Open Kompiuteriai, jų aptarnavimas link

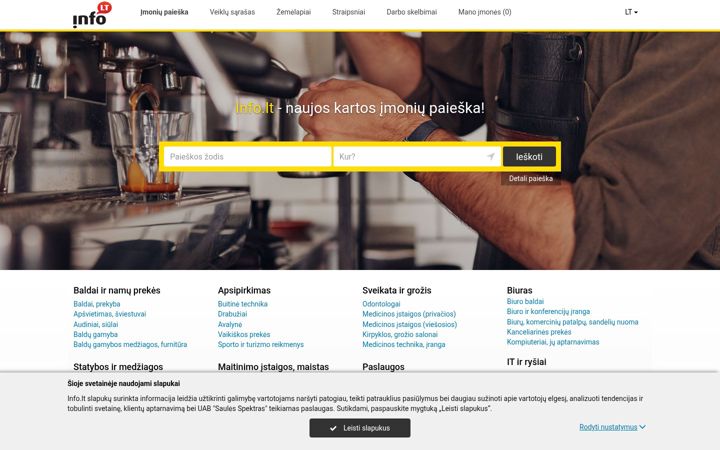point(553,342)
